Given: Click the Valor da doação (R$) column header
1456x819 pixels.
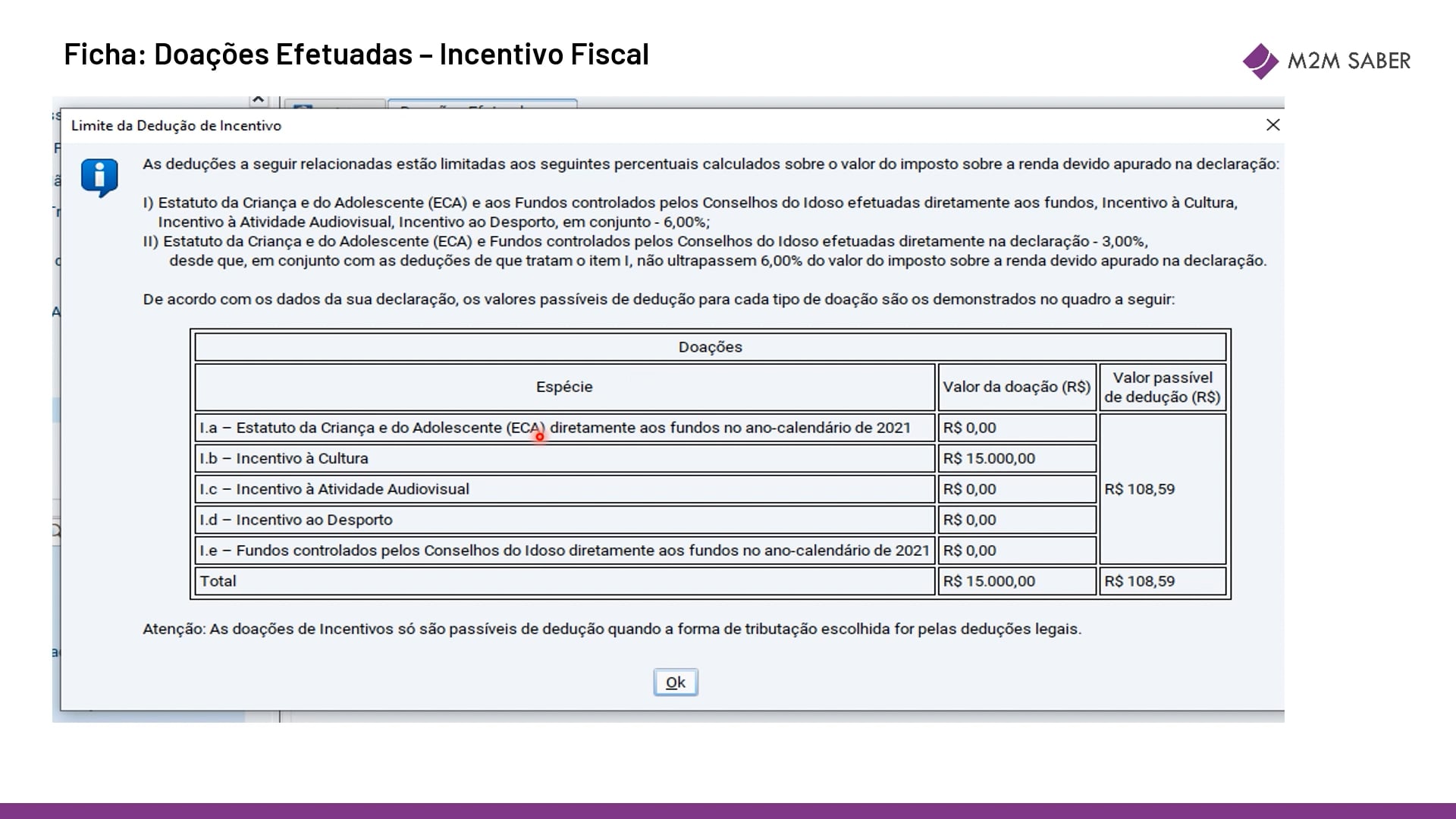Looking at the screenshot, I should (1017, 387).
